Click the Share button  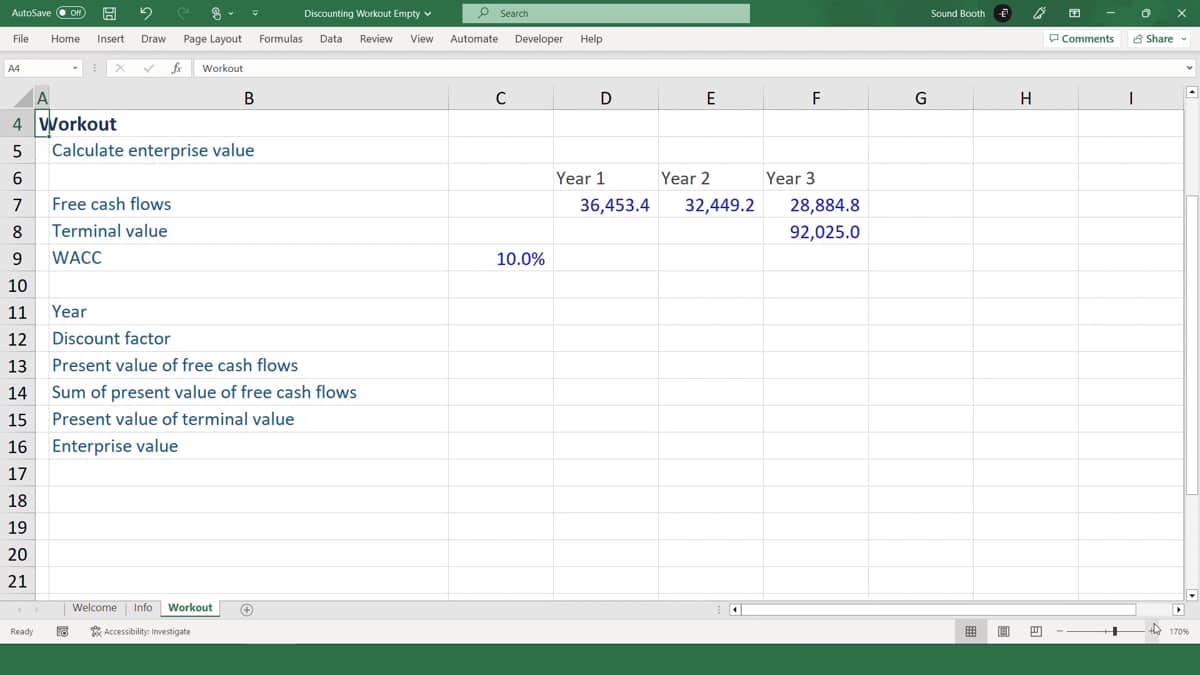coord(1153,39)
